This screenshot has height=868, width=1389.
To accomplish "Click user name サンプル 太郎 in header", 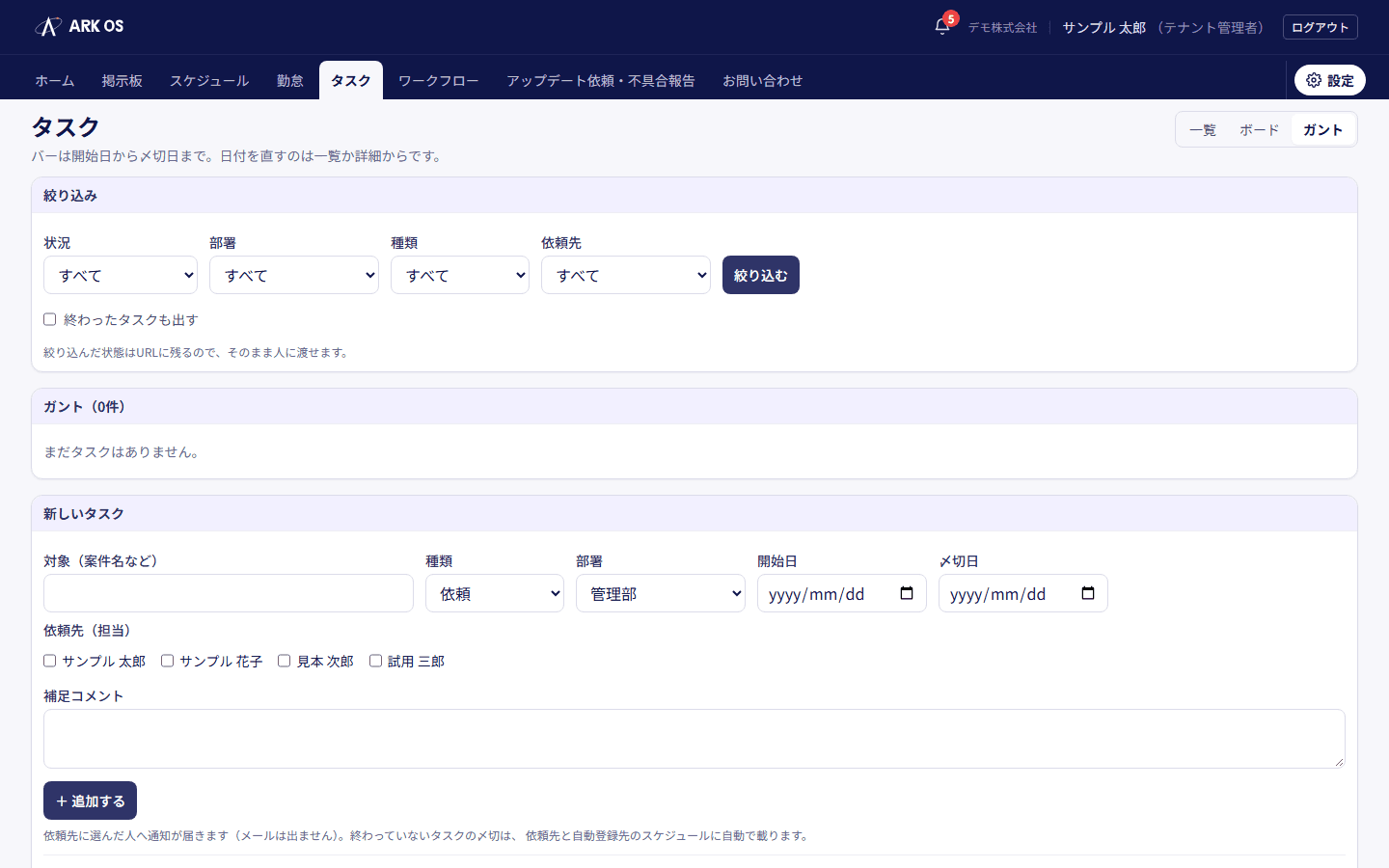I will coord(1104,27).
